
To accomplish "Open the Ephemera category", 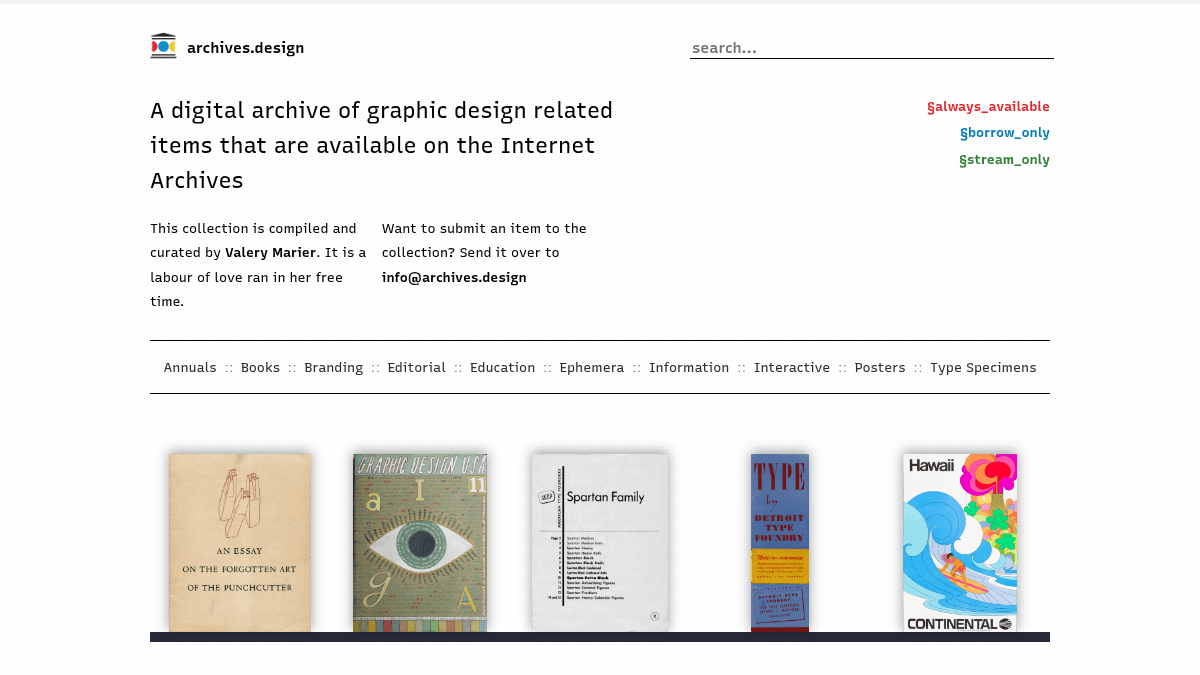I will click(591, 368).
